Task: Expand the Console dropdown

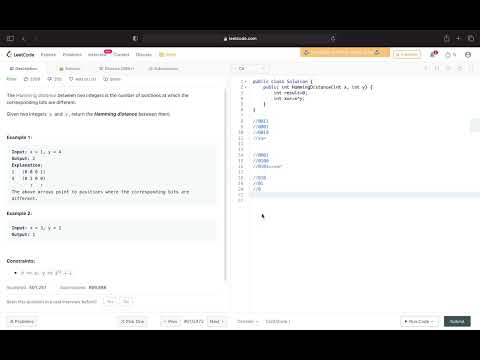Action: click(247, 321)
